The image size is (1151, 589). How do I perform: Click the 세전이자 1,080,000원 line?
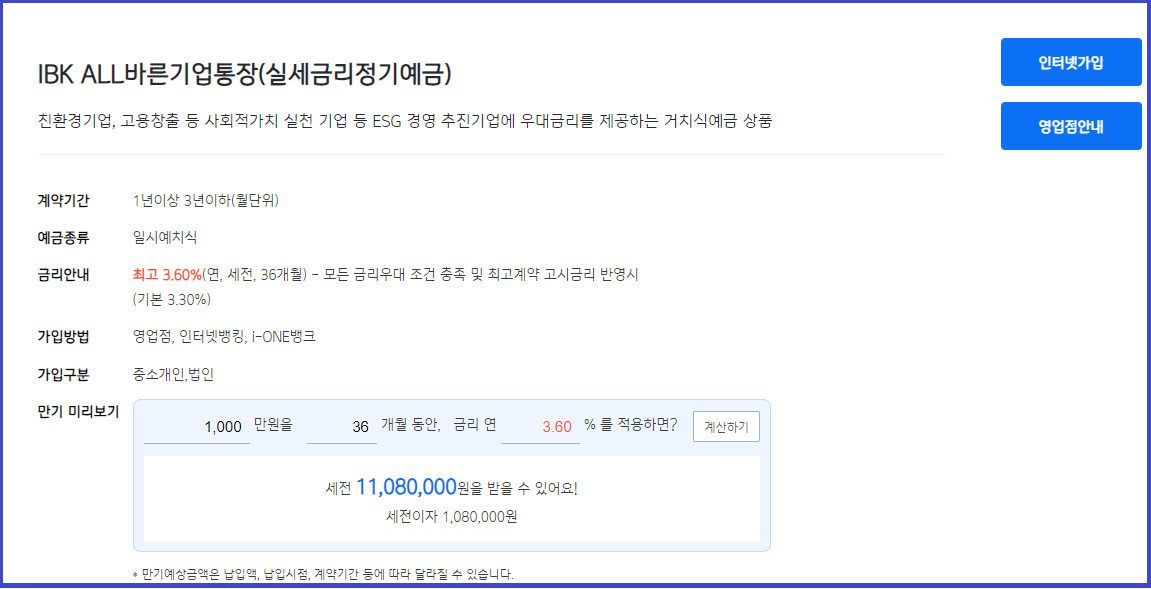point(451,517)
